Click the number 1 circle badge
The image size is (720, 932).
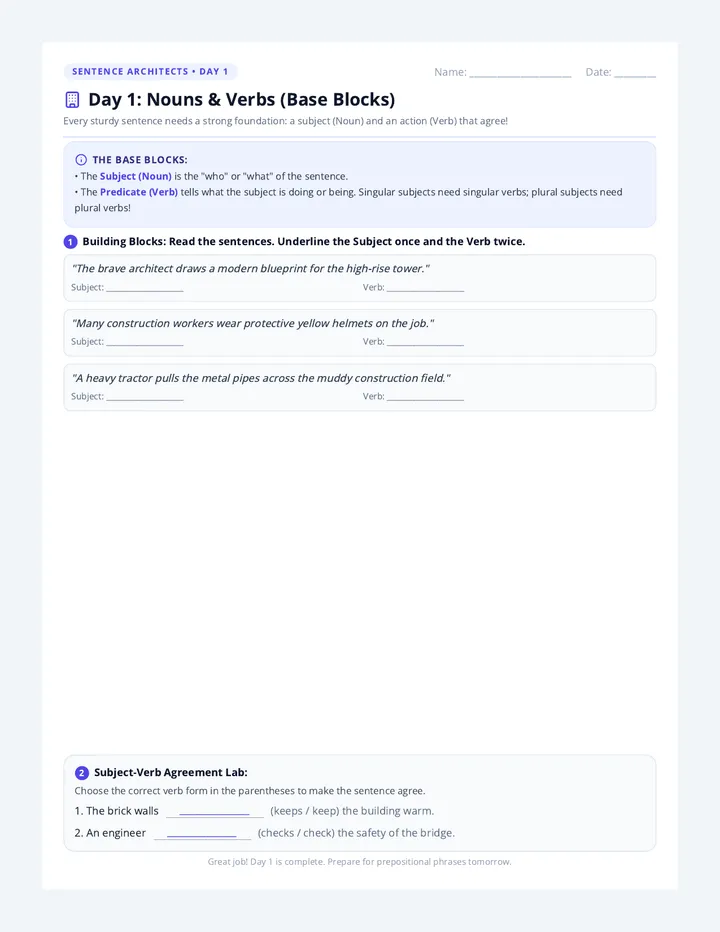click(70, 242)
